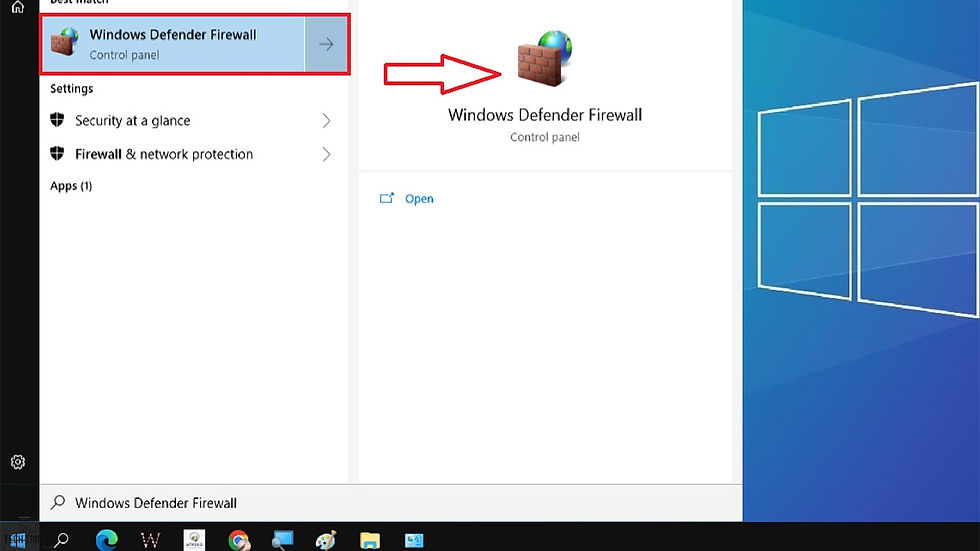Viewport: 980px width, 551px height.
Task: Click shield icon beside Firewall & network protection
Action: [57, 154]
